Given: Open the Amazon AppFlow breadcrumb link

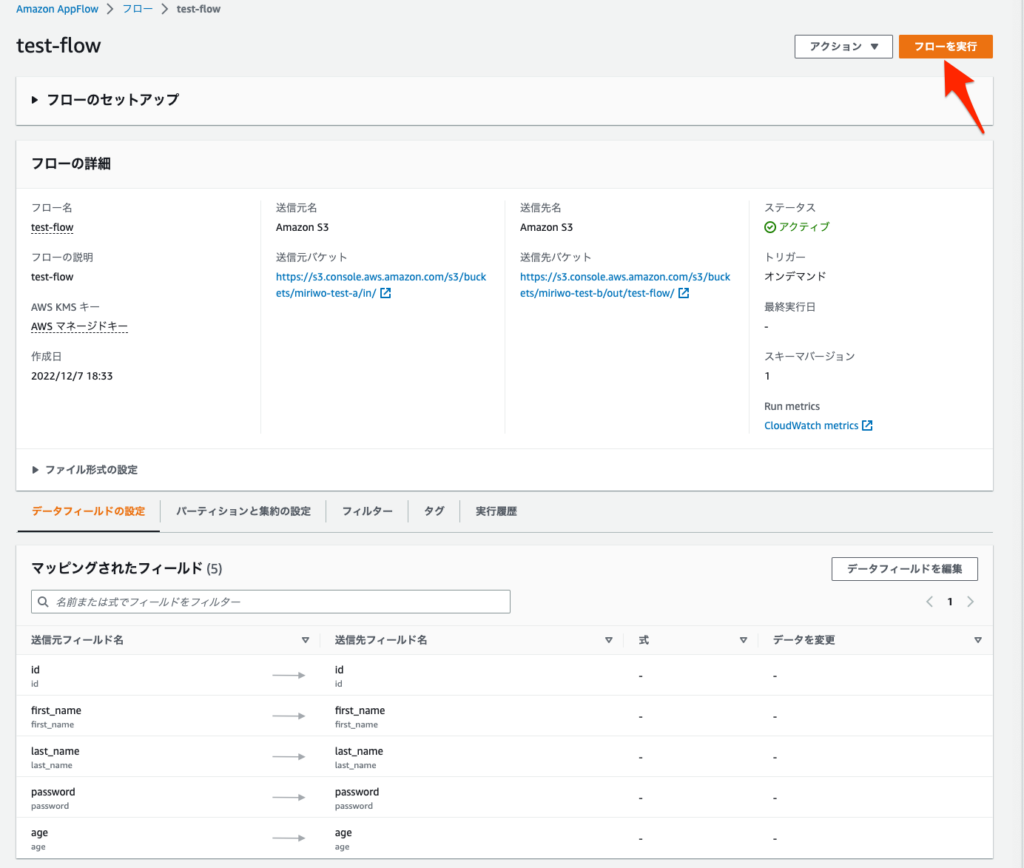Looking at the screenshot, I should [x=57, y=8].
